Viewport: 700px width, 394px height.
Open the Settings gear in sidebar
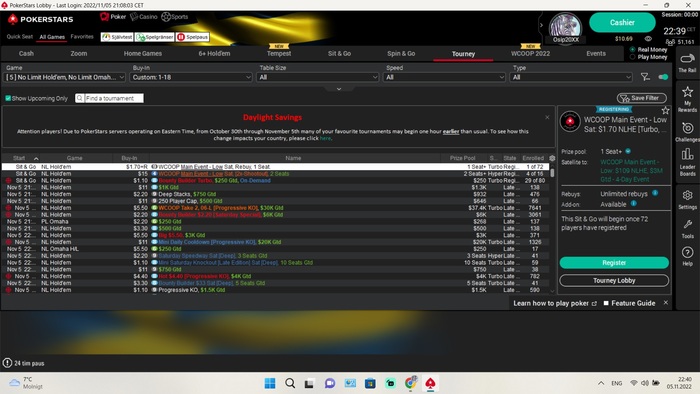click(687, 199)
